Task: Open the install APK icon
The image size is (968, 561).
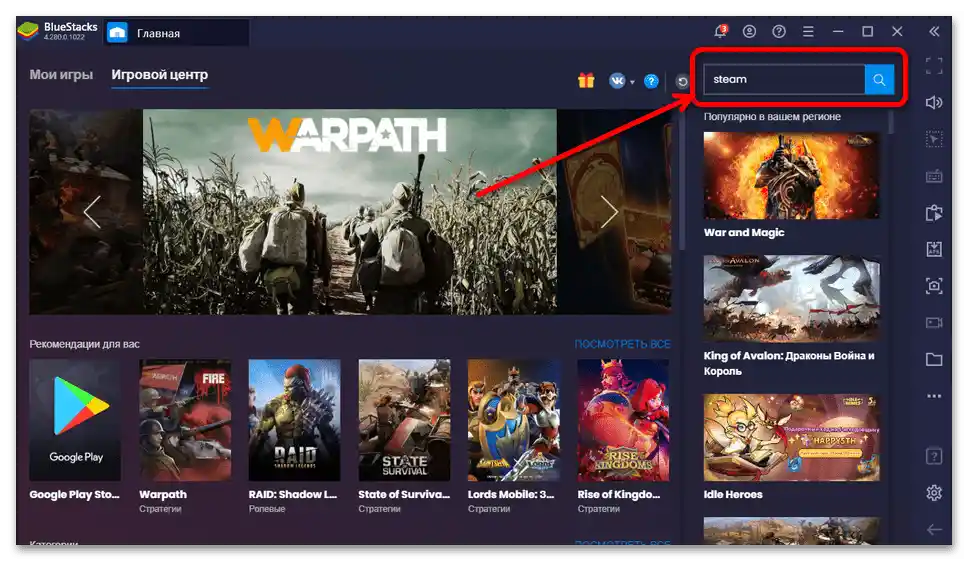Action: pyautogui.click(x=934, y=249)
